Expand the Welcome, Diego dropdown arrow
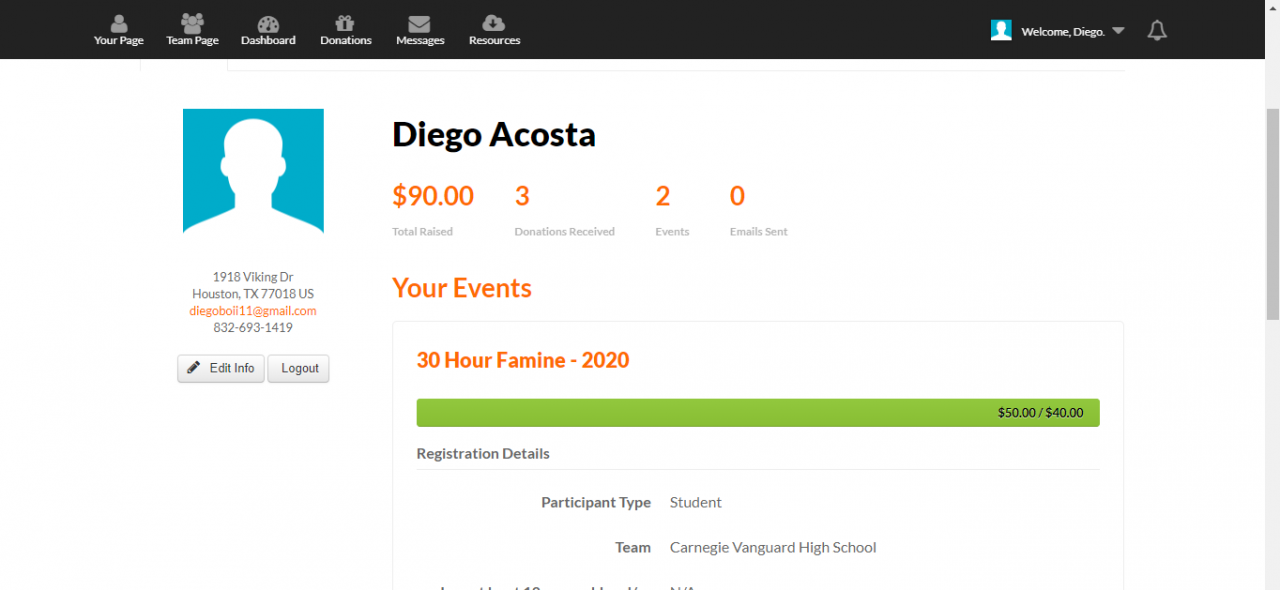This screenshot has height=590, width=1280. [x=1118, y=31]
